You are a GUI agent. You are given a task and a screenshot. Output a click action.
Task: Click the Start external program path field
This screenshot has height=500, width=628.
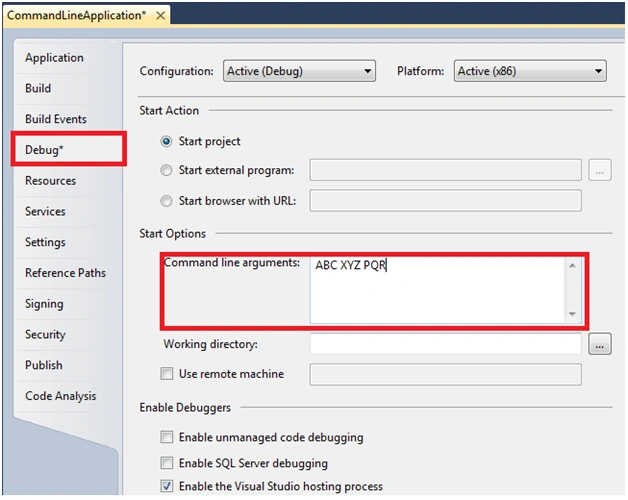pyautogui.click(x=445, y=170)
